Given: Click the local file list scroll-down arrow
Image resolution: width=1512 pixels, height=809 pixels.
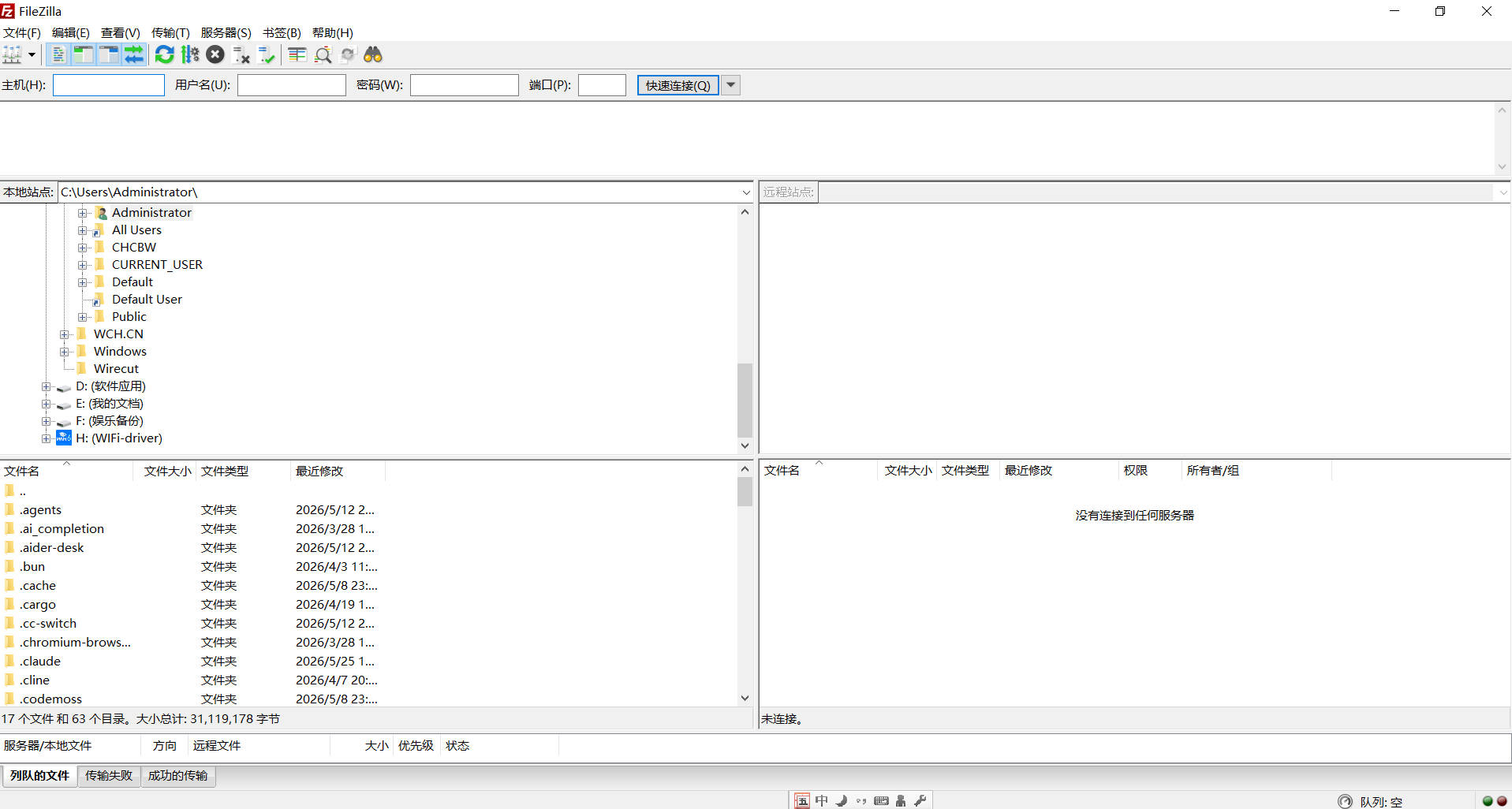Looking at the screenshot, I should (745, 698).
